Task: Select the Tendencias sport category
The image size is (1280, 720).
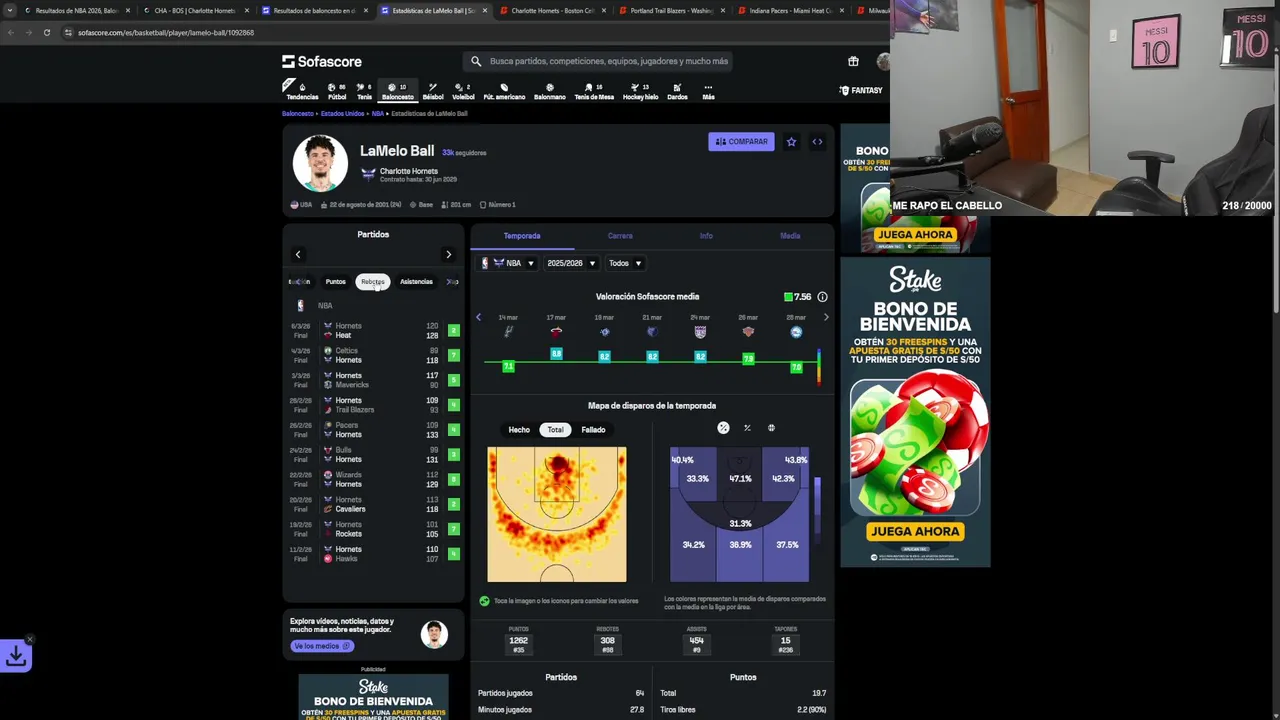Action: pos(302,91)
